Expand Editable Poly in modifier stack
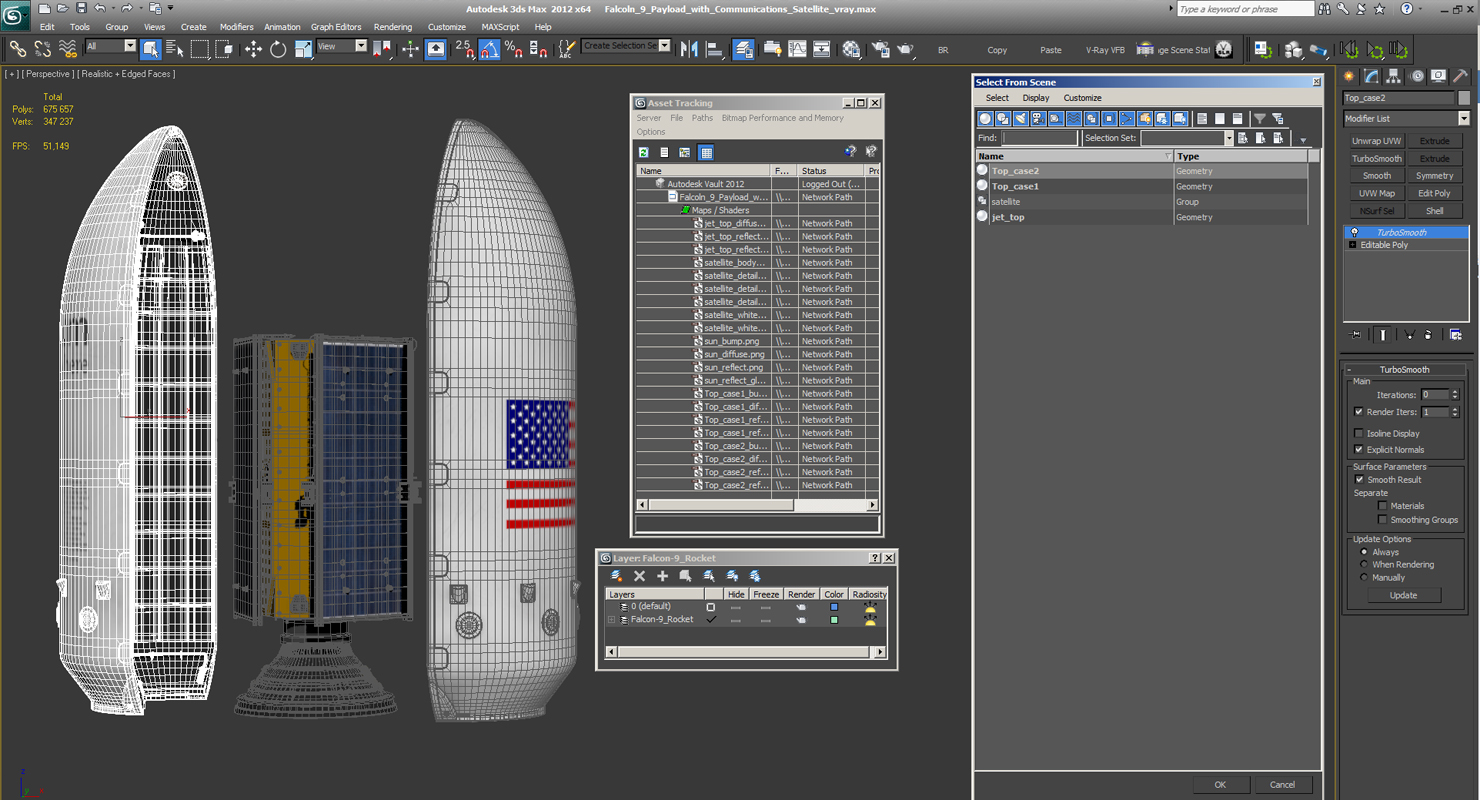This screenshot has width=1480, height=800. [x=1353, y=245]
